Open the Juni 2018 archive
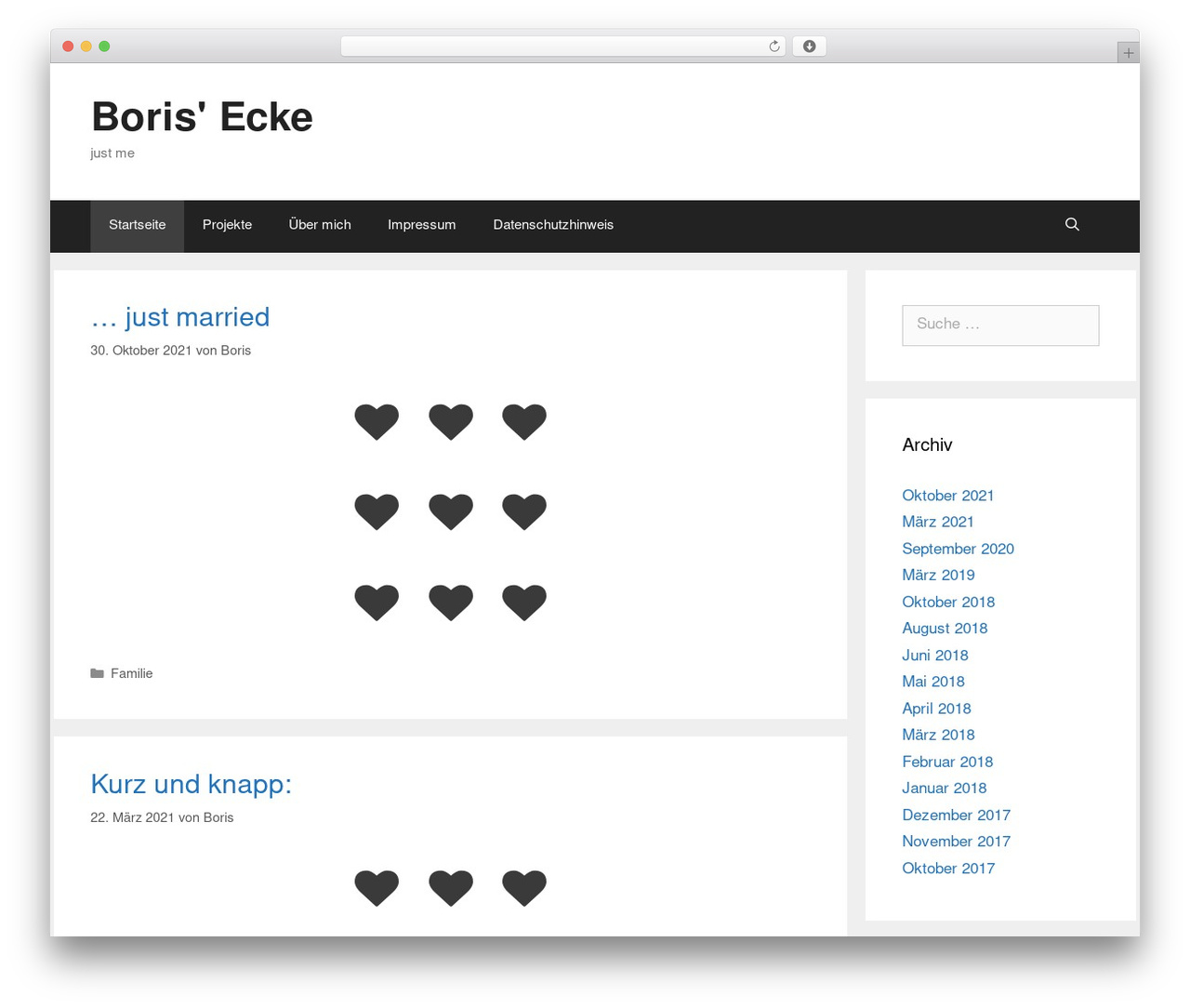This screenshot has width=1190, height=1008. (935, 656)
